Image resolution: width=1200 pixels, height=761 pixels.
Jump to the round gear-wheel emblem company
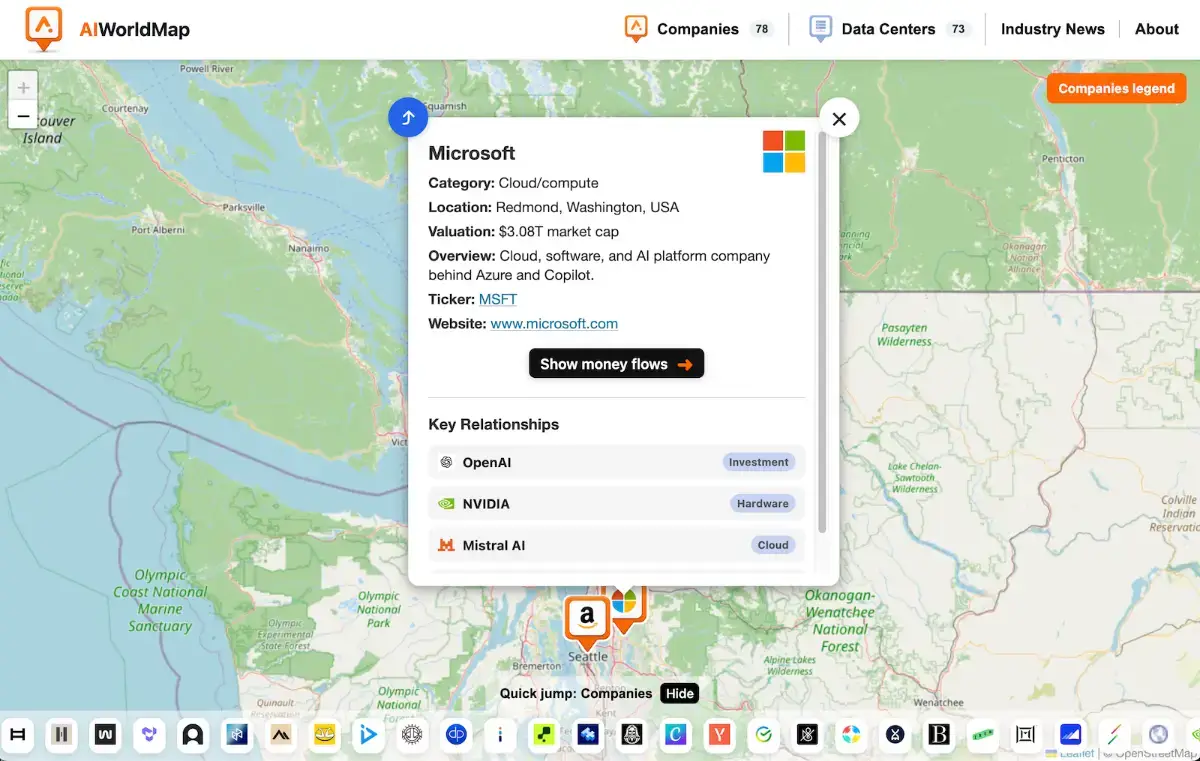[x=412, y=735]
